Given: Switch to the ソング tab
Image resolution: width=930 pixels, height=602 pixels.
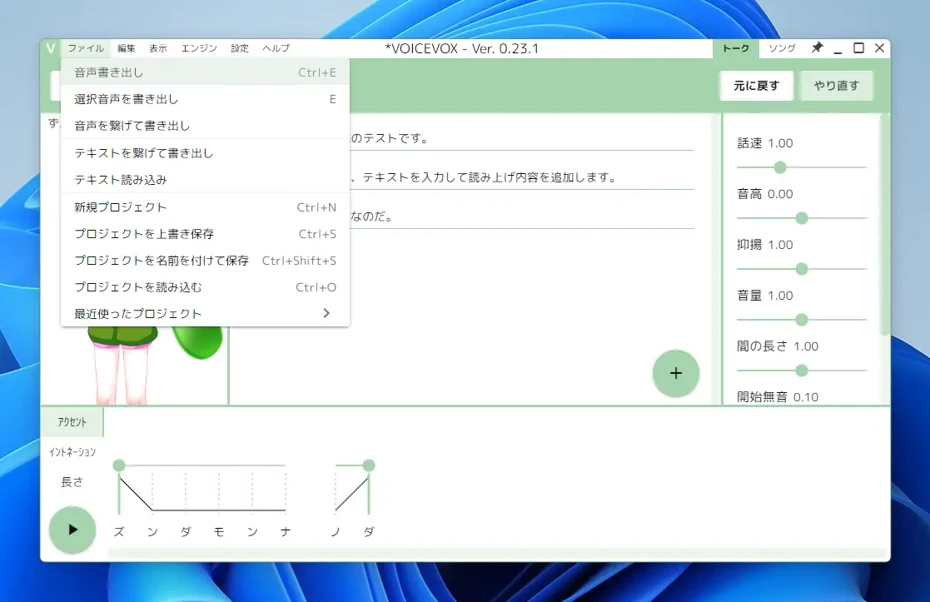Looking at the screenshot, I should (782, 48).
